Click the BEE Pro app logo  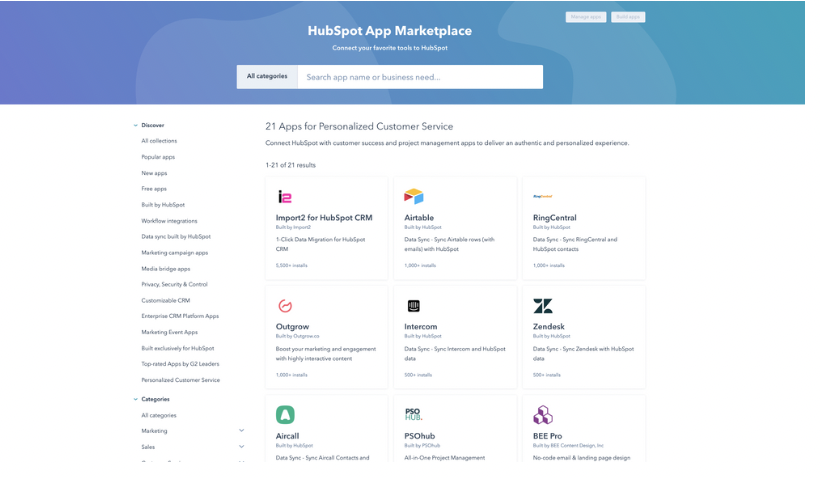543,415
